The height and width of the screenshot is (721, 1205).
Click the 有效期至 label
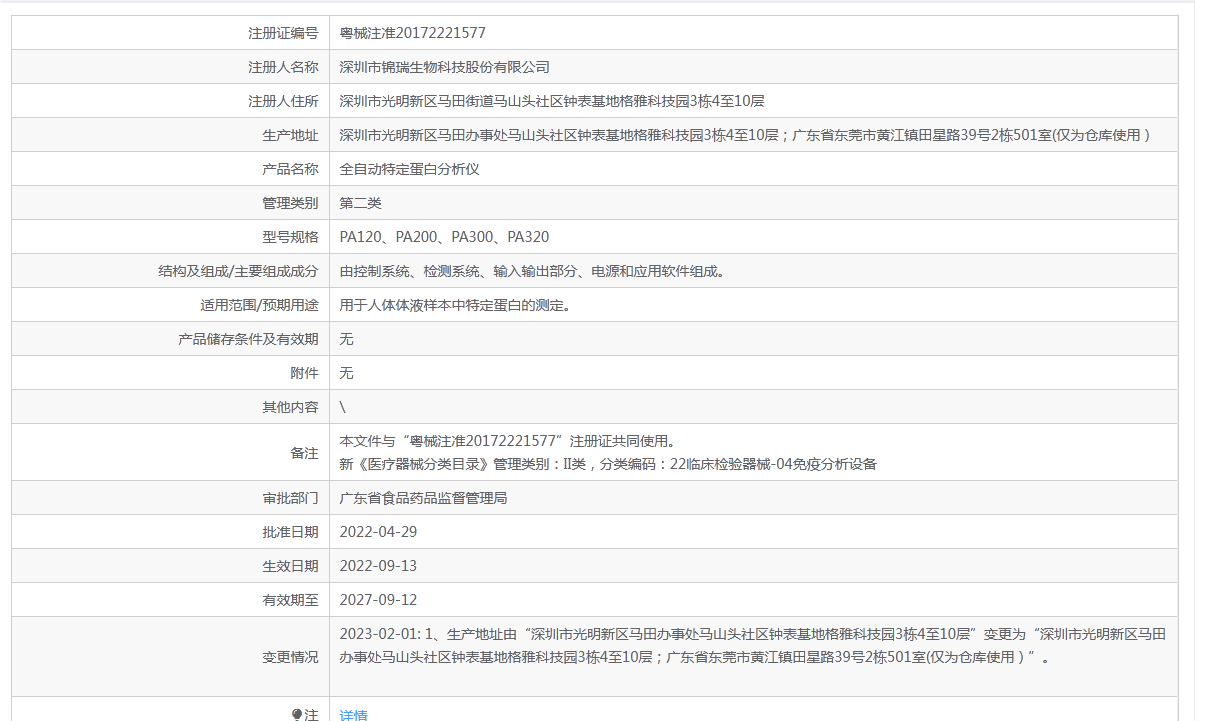click(290, 600)
